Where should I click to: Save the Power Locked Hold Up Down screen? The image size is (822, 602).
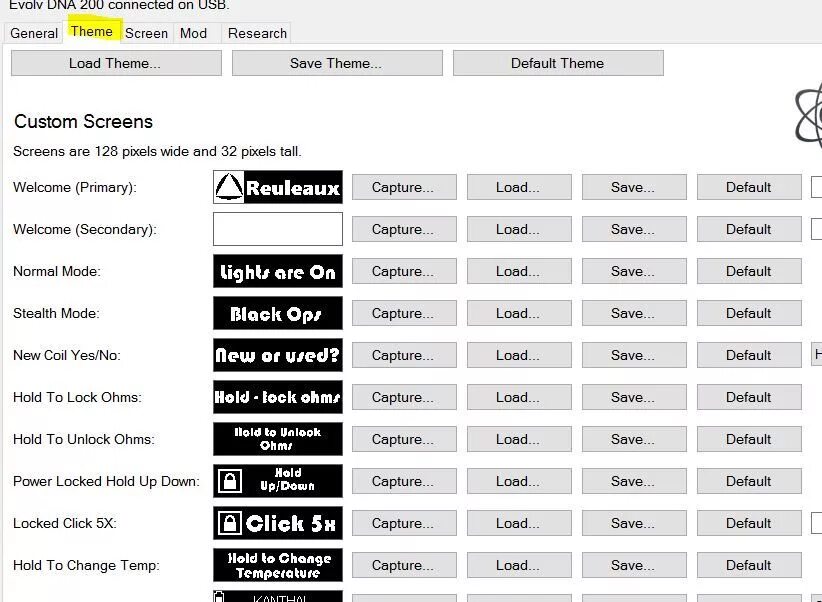[634, 481]
